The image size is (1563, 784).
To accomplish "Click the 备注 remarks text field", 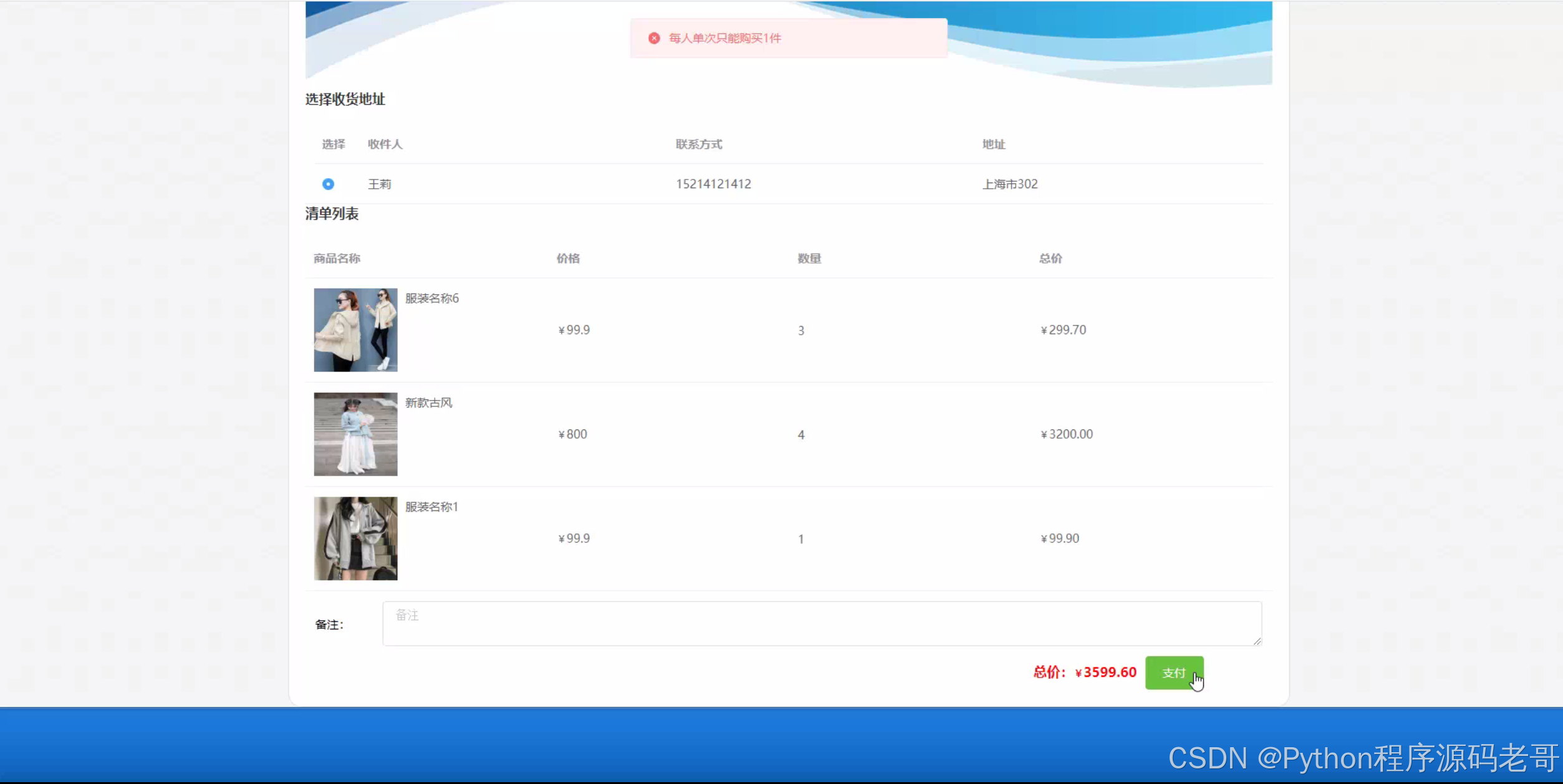I will click(821, 623).
